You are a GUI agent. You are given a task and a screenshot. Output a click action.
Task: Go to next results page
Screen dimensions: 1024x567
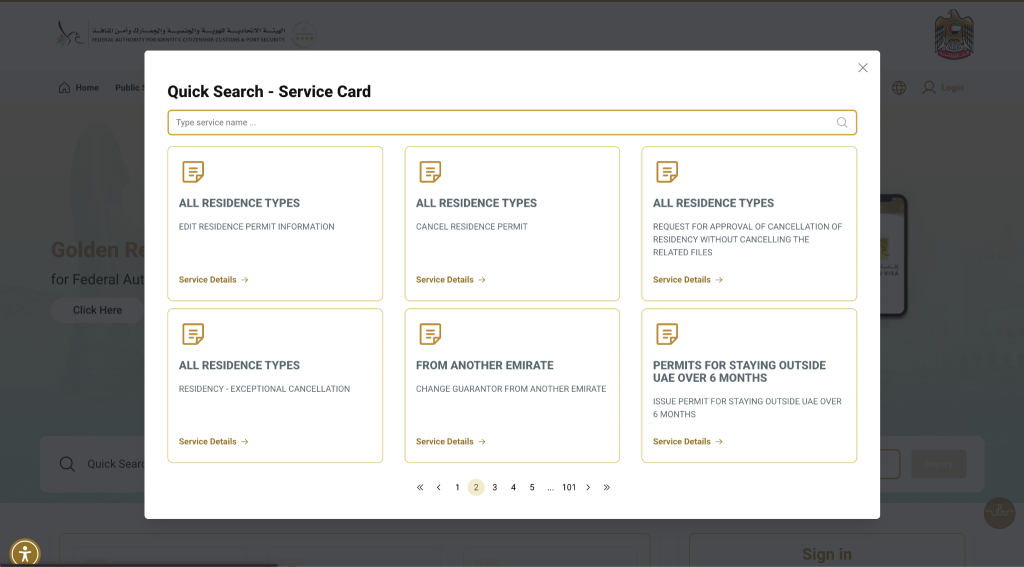point(588,487)
